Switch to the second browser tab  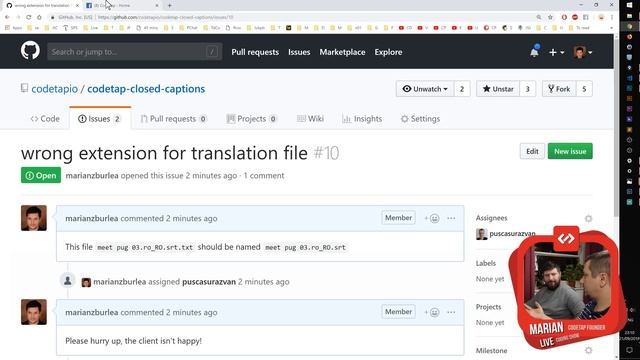[x=122, y=5]
